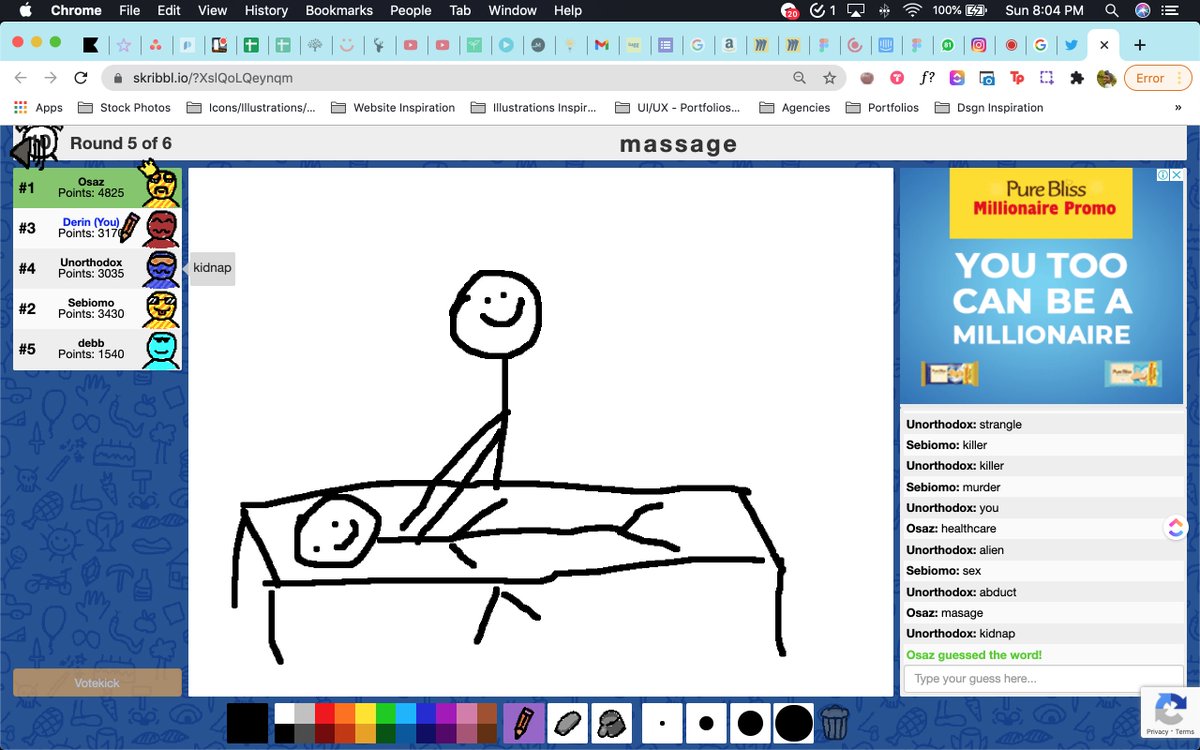This screenshot has width=1200, height=750.
Task: Open a new browser tab
Action: [x=1139, y=45]
